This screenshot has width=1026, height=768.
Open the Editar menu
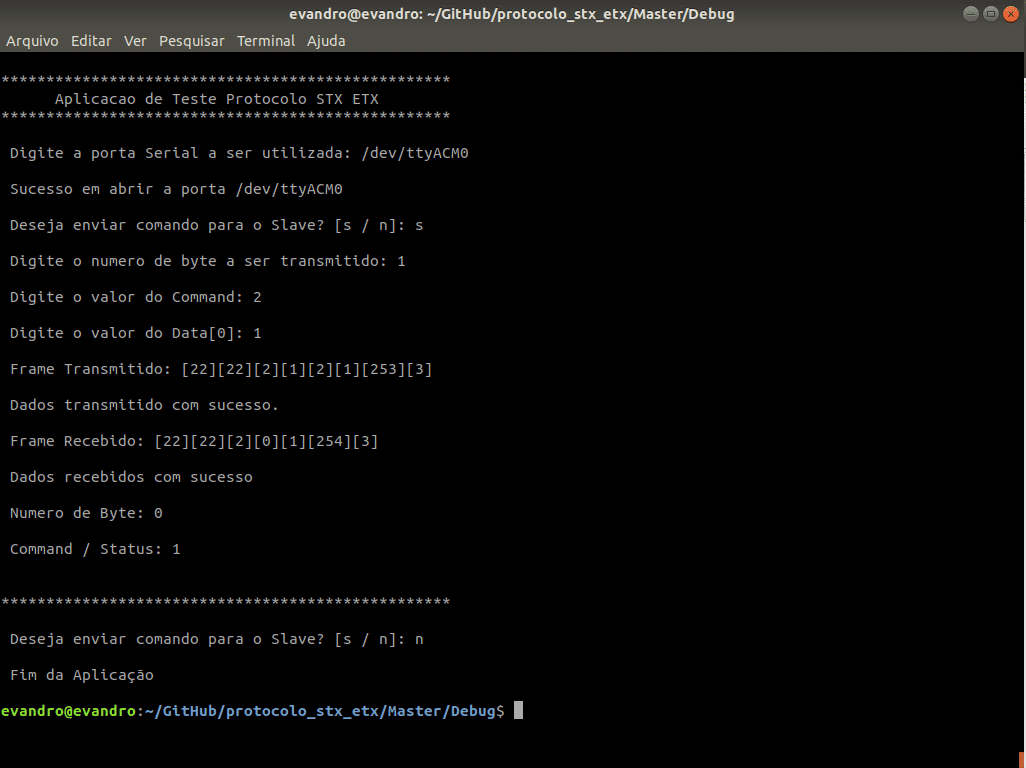pos(91,41)
